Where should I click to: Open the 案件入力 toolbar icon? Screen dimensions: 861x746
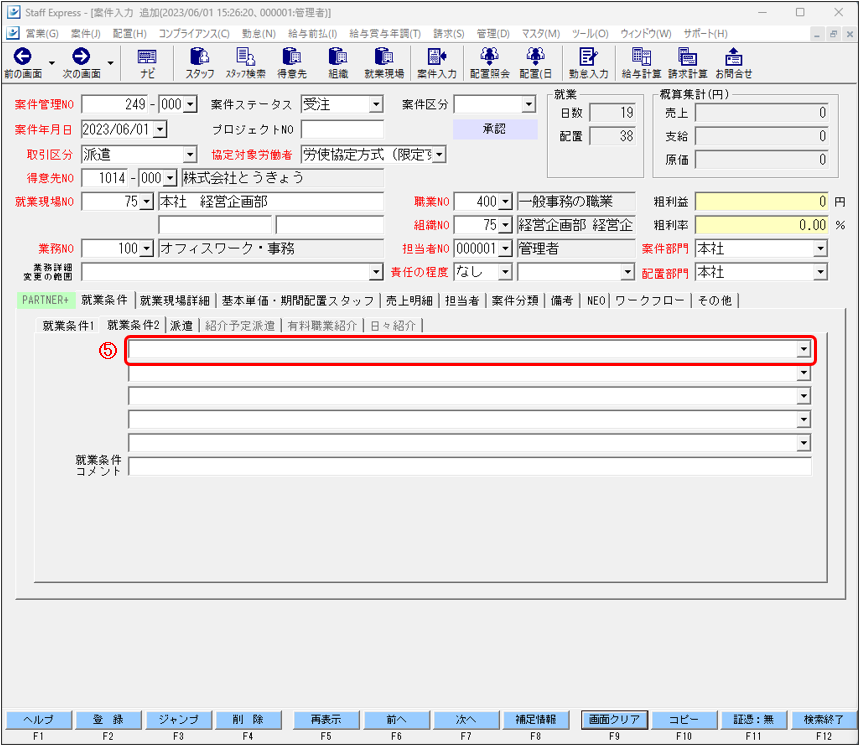tap(437, 57)
